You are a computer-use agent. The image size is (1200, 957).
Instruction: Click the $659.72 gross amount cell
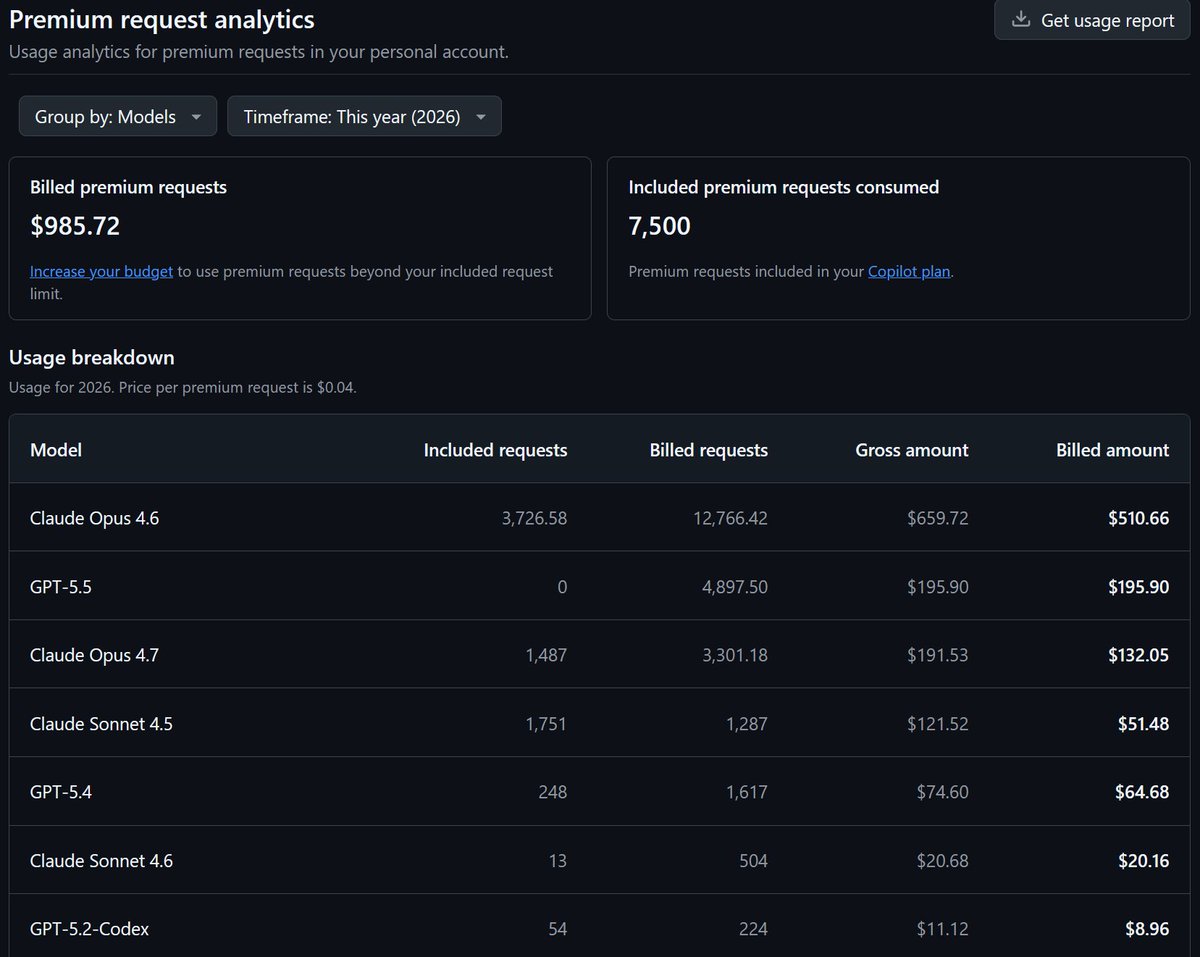(938, 518)
